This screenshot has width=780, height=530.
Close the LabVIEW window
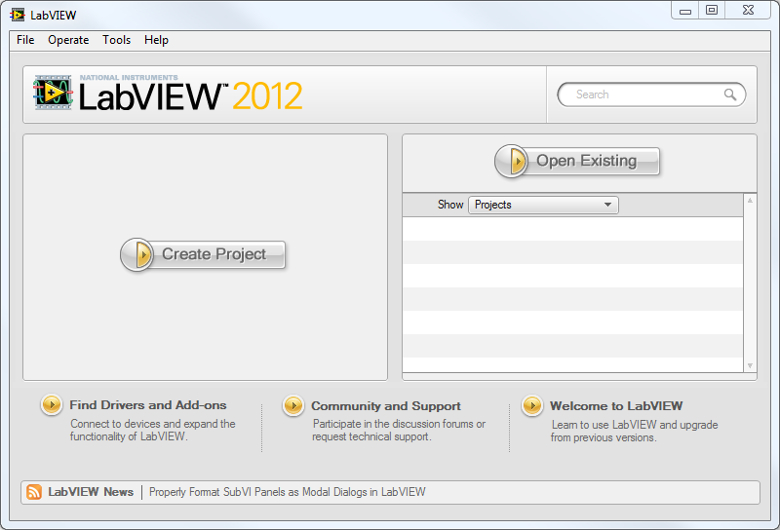748,10
